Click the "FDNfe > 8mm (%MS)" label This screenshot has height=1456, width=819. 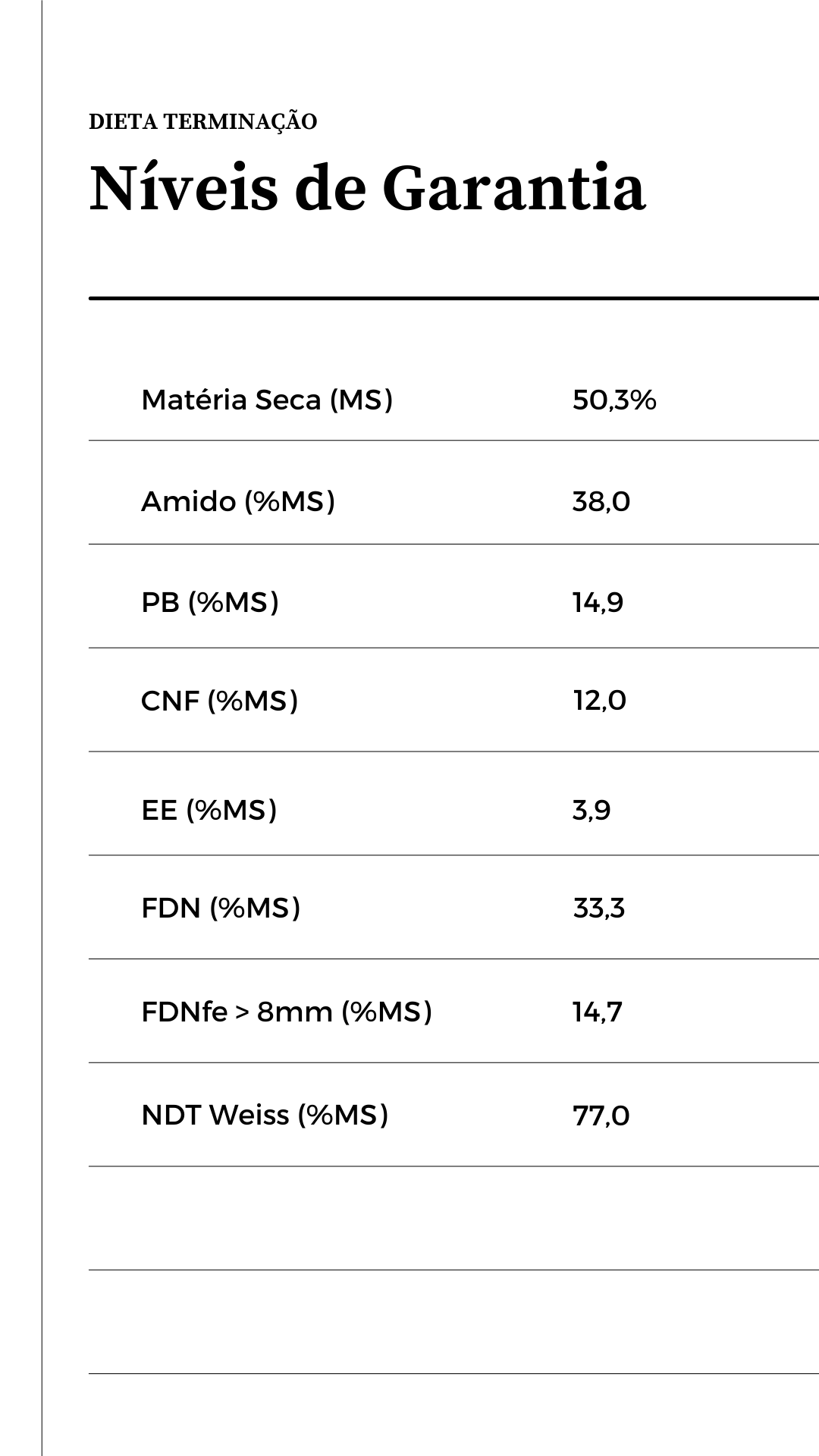point(286,1012)
